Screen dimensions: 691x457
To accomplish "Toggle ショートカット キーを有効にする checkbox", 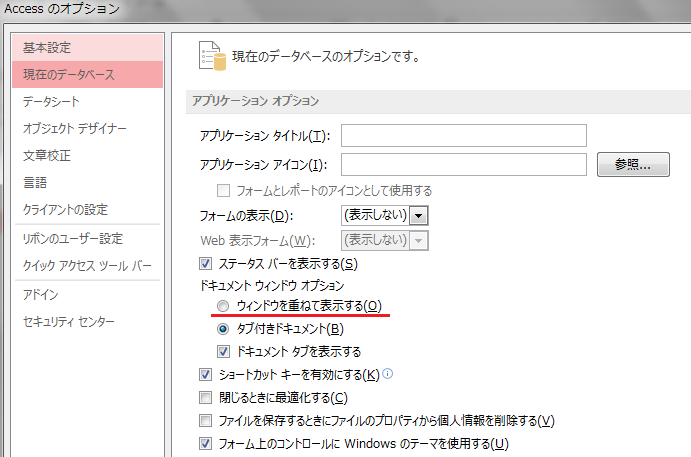I will point(205,375).
